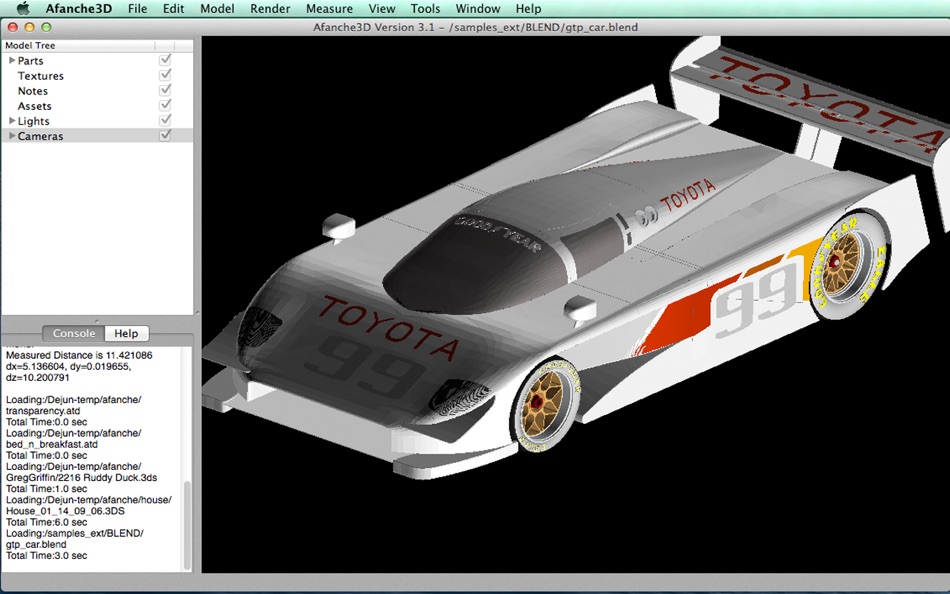The image size is (950, 594).
Task: Click the console panel scrollbar thumb
Action: point(187,524)
